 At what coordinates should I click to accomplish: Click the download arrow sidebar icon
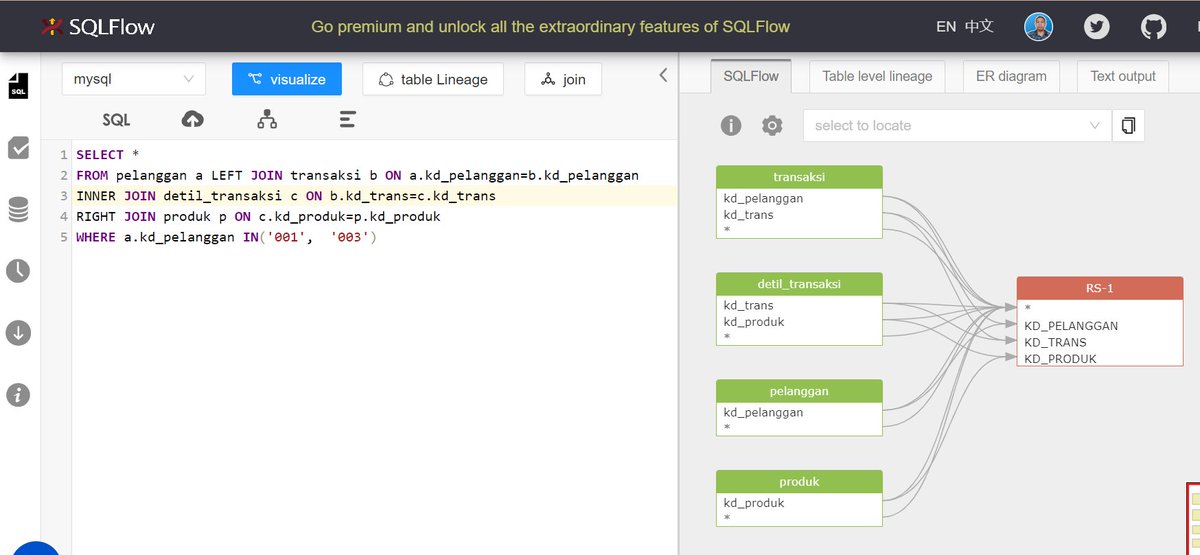pos(18,333)
